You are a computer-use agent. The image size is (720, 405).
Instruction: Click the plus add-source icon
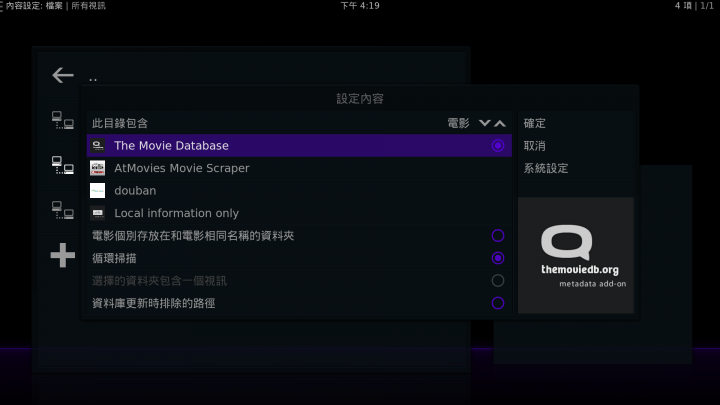coord(63,255)
